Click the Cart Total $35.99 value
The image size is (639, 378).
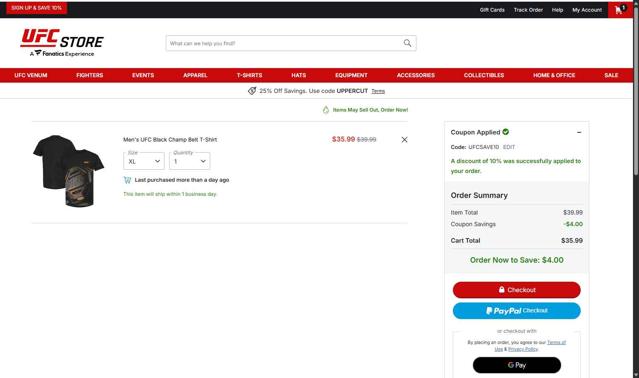click(572, 241)
